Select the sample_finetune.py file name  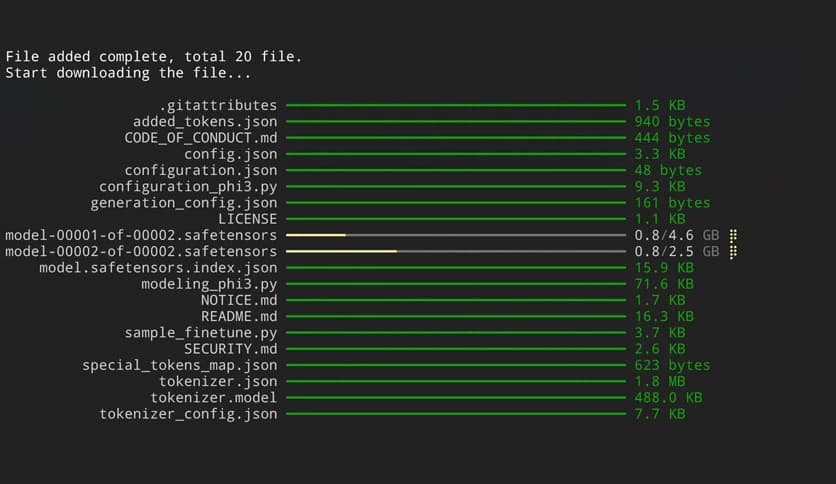(x=201, y=333)
